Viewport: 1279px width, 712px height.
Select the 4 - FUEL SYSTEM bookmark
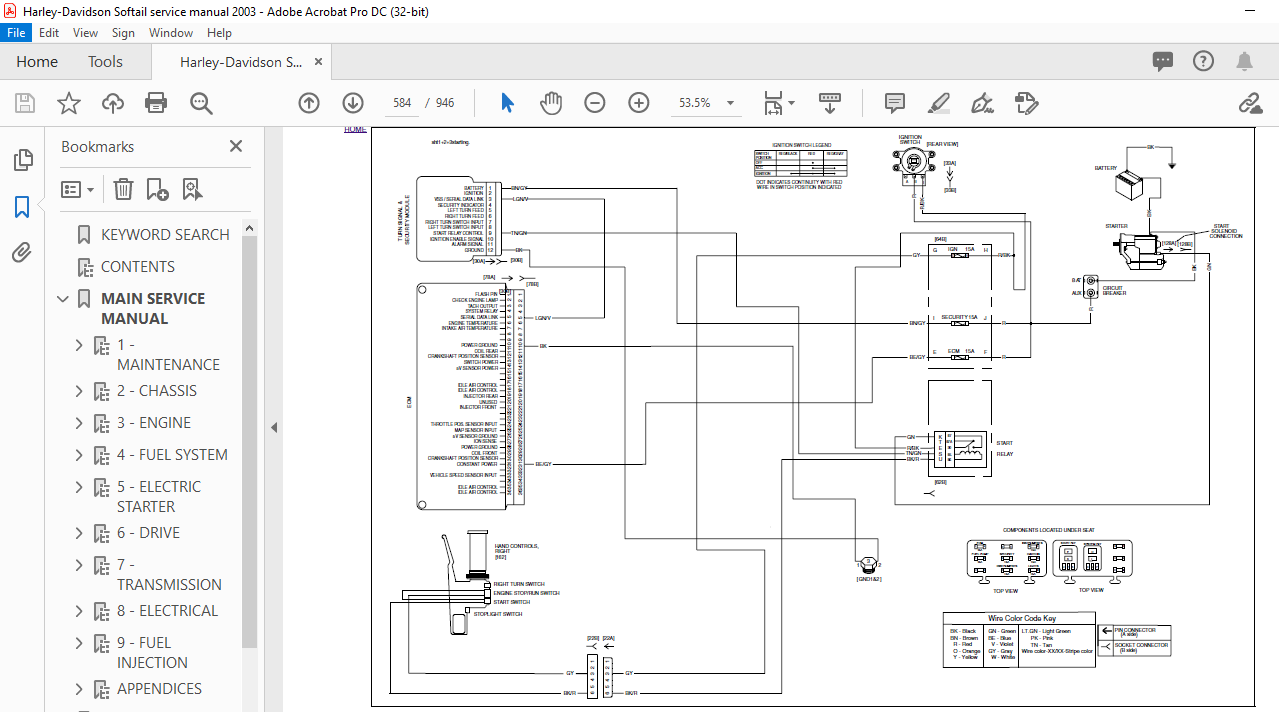[x=172, y=455]
